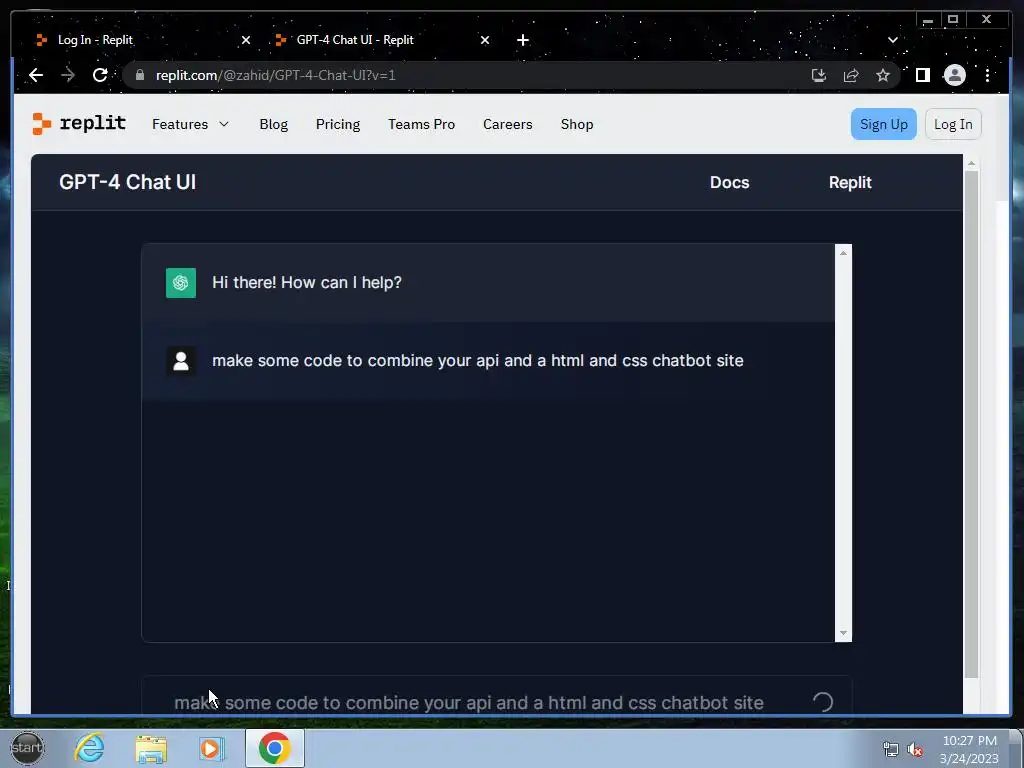Click the install app icon in the address bar
The image size is (1024, 768).
[x=818, y=75]
